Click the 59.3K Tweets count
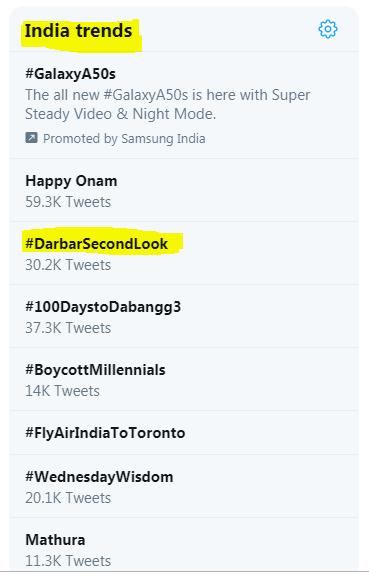 [x=68, y=202]
